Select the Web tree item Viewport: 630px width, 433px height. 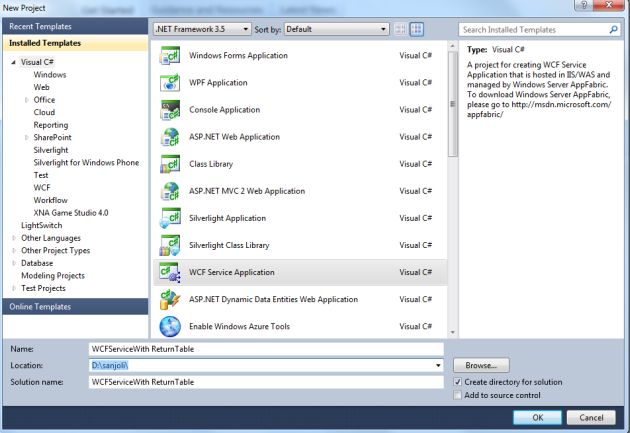(x=41, y=87)
